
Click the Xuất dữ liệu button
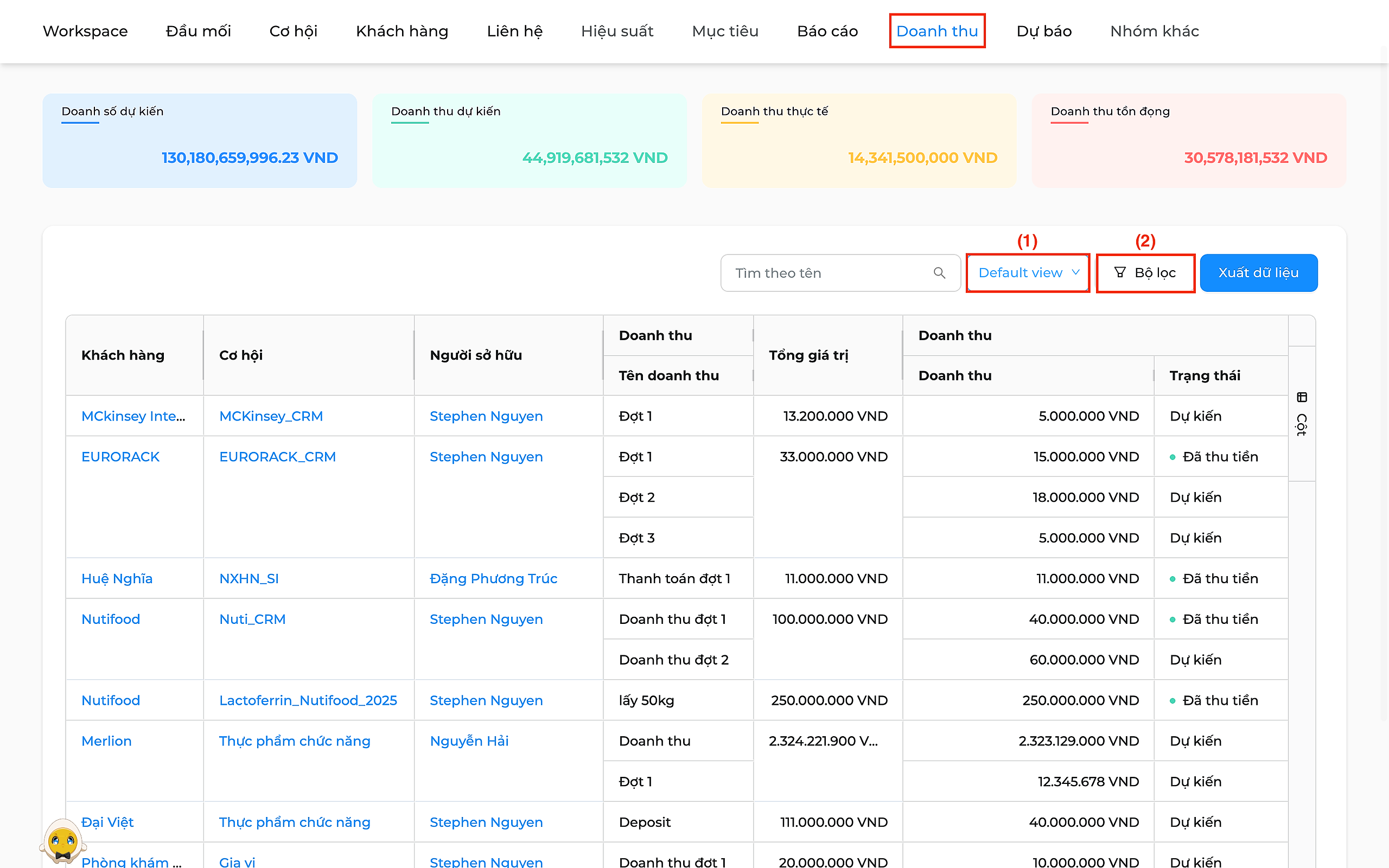tap(1259, 273)
